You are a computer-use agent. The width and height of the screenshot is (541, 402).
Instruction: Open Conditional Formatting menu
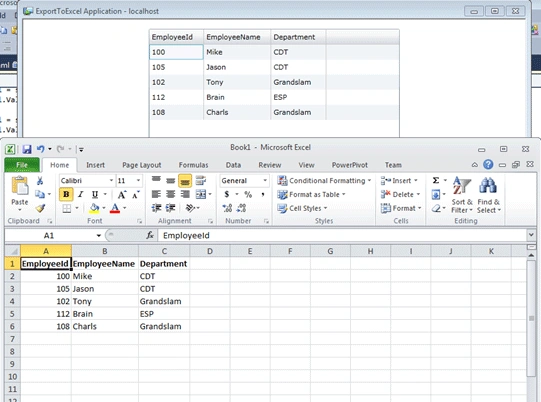pos(324,180)
